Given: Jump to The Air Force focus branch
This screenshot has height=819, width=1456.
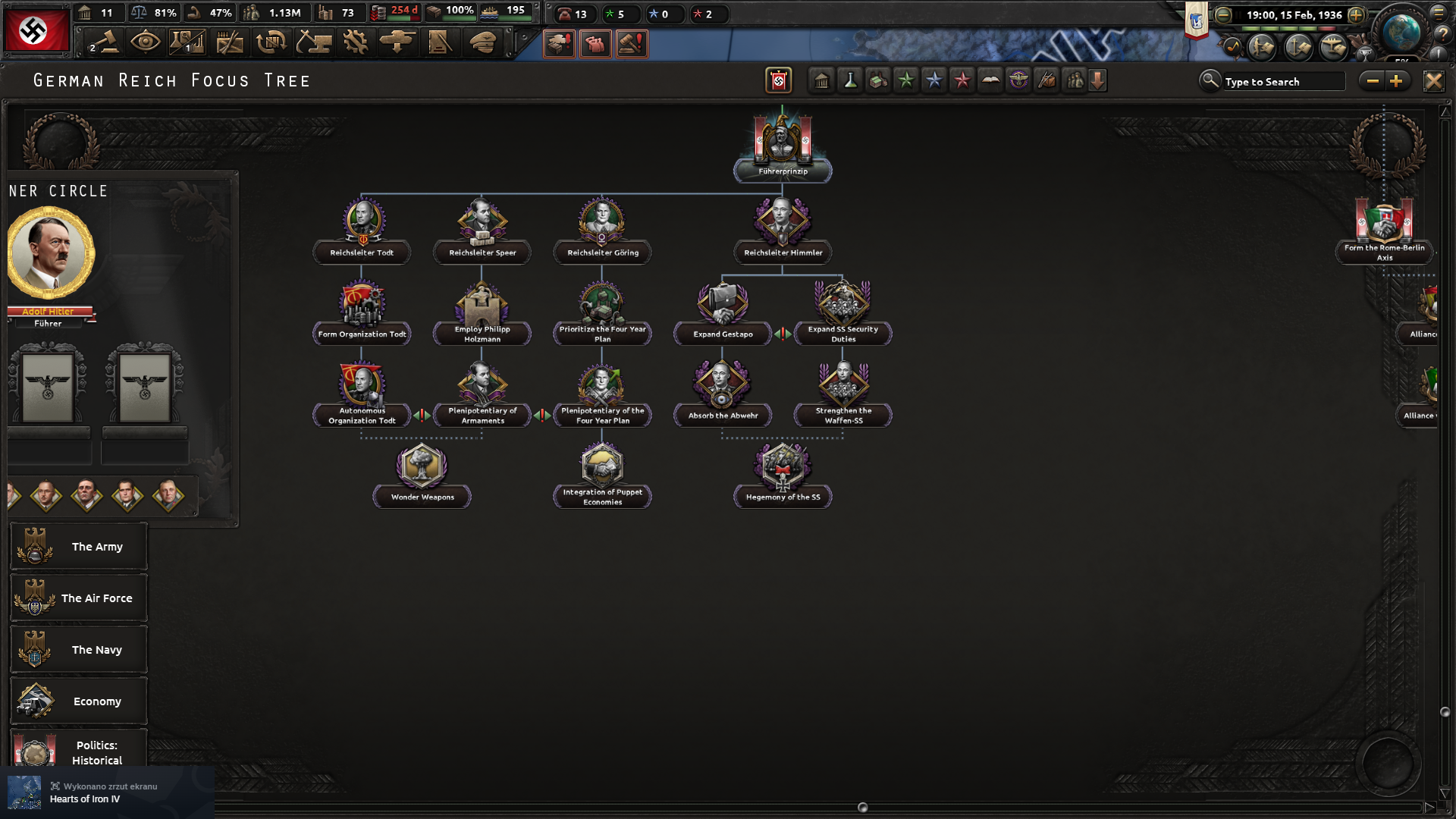Looking at the screenshot, I should 79,598.
